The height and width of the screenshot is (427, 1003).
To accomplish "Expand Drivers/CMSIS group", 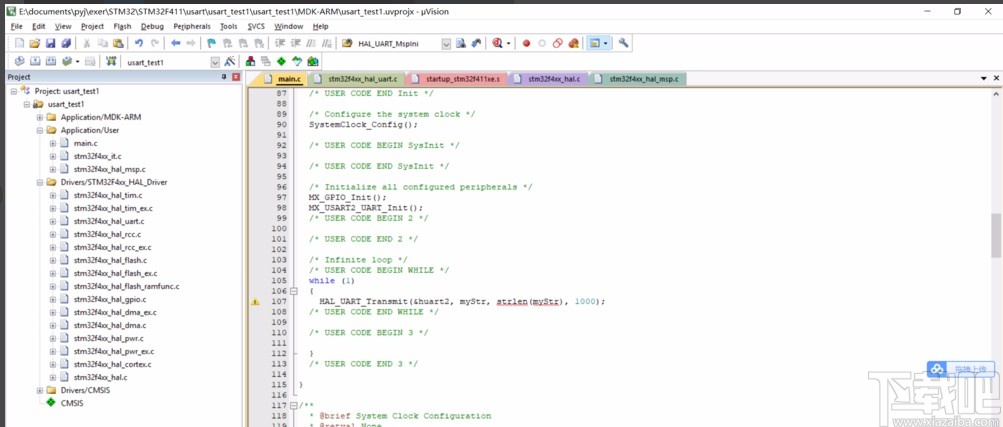I will click(x=40, y=391).
